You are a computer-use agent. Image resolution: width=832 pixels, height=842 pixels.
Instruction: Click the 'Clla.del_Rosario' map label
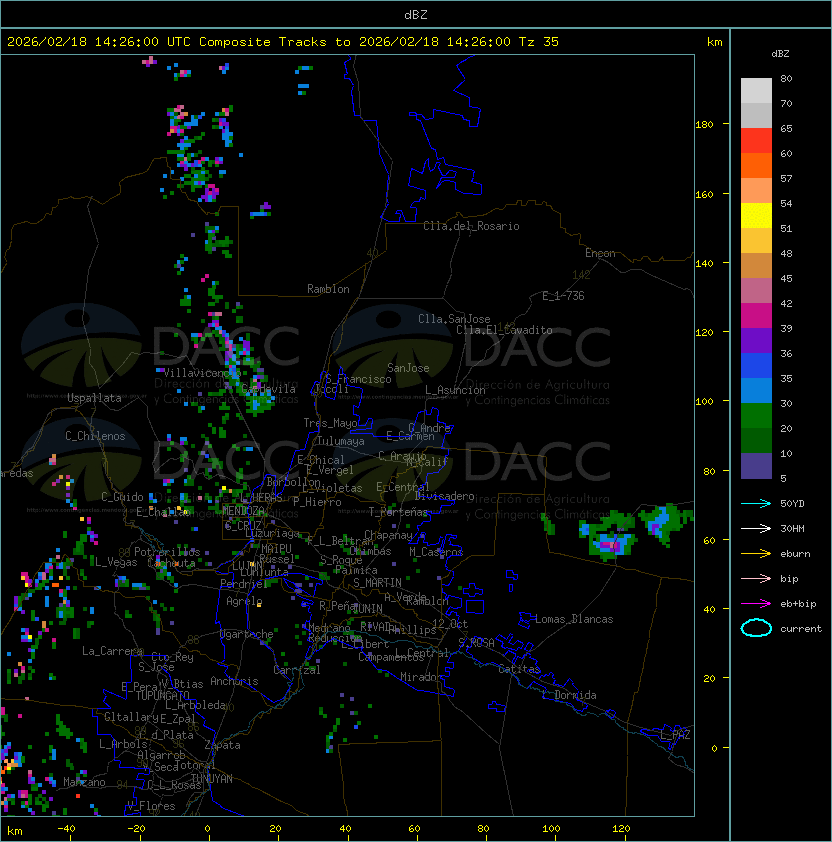pos(471,226)
